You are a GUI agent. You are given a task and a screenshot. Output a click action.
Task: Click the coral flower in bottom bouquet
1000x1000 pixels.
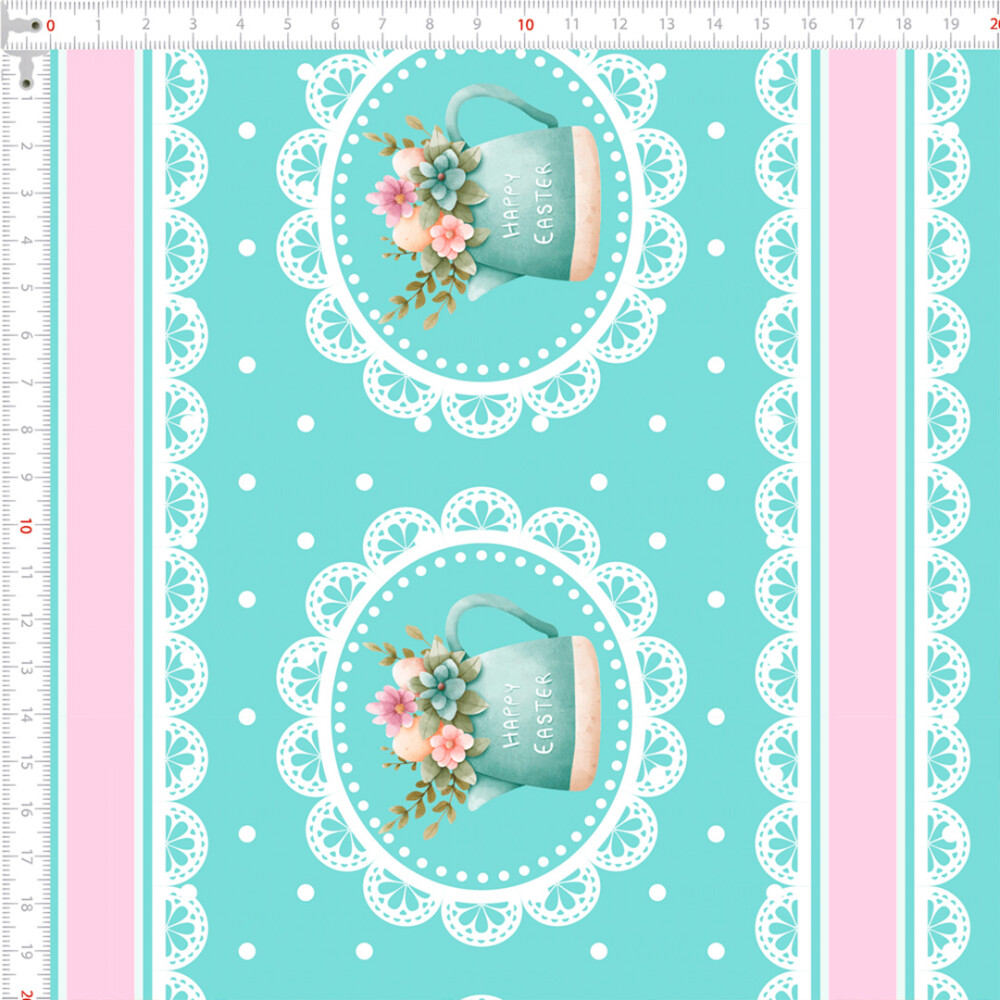tap(450, 744)
